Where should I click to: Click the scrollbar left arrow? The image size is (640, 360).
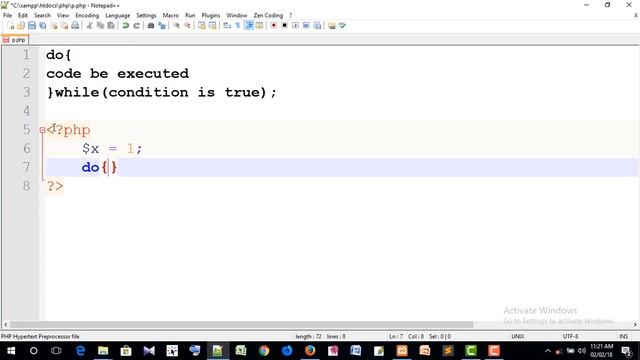click(x=5, y=324)
